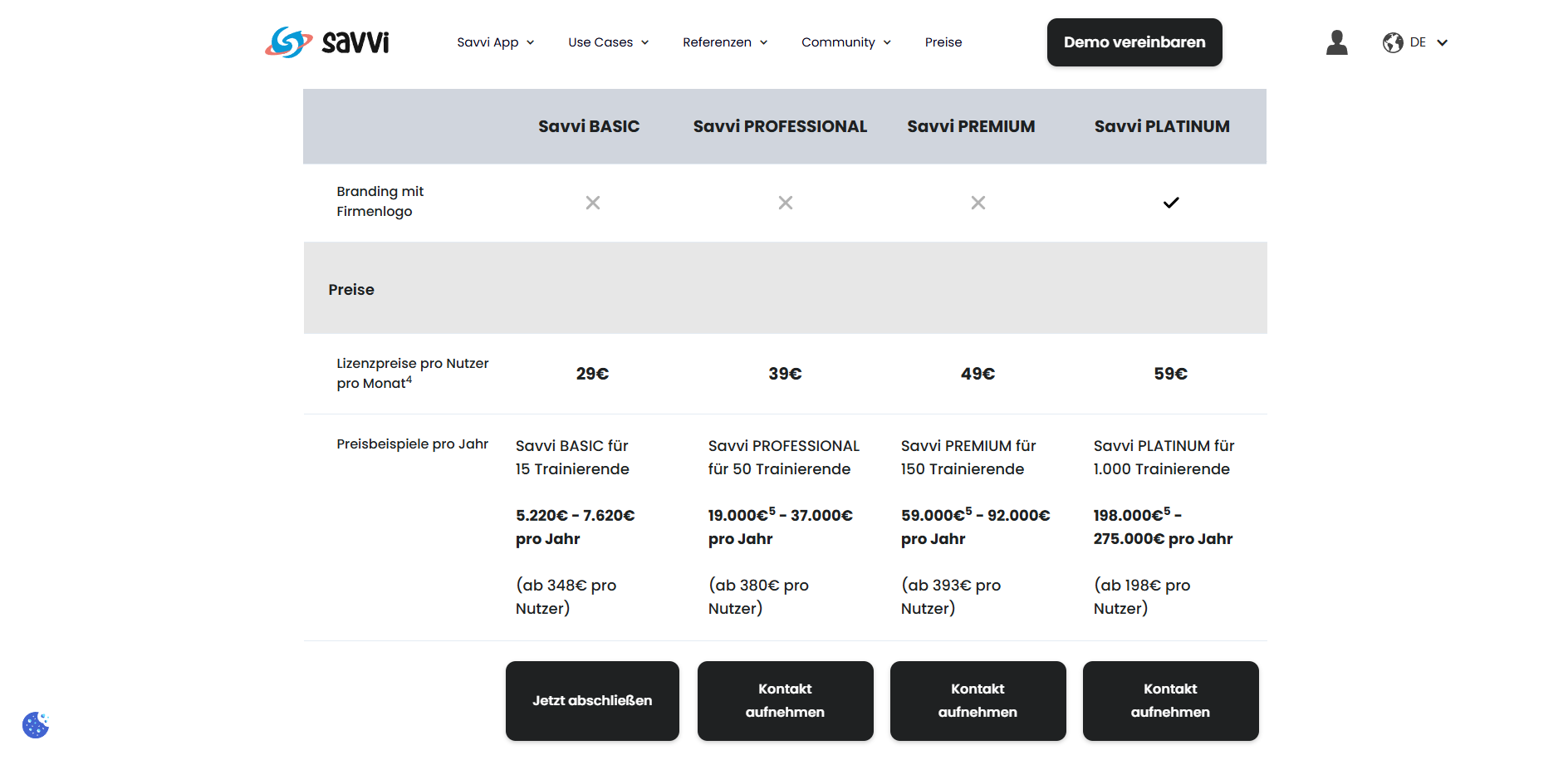The width and height of the screenshot is (1568, 760).
Task: Click the X mark under Savvi PROFESSIONAL
Action: [785, 203]
